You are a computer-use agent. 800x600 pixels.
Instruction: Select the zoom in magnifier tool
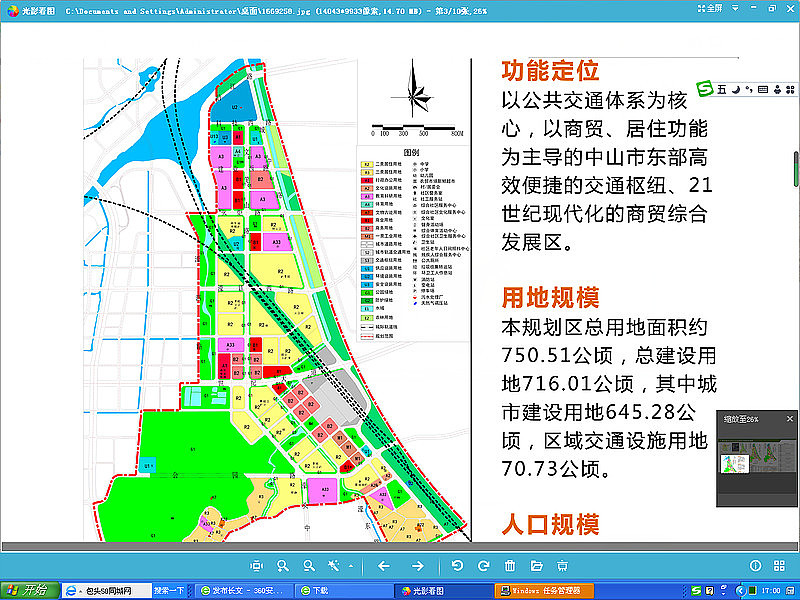(x=283, y=565)
